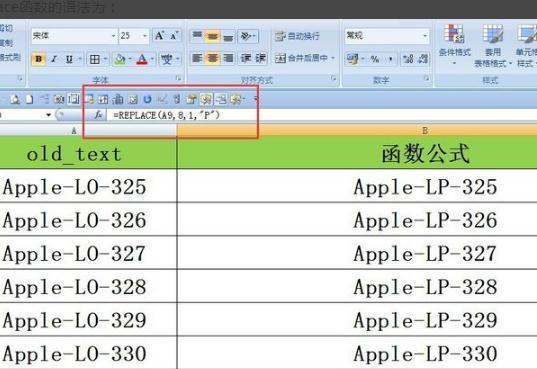The image size is (537, 369).
Task: Open the font size 25 dropdown
Action: coord(134,36)
